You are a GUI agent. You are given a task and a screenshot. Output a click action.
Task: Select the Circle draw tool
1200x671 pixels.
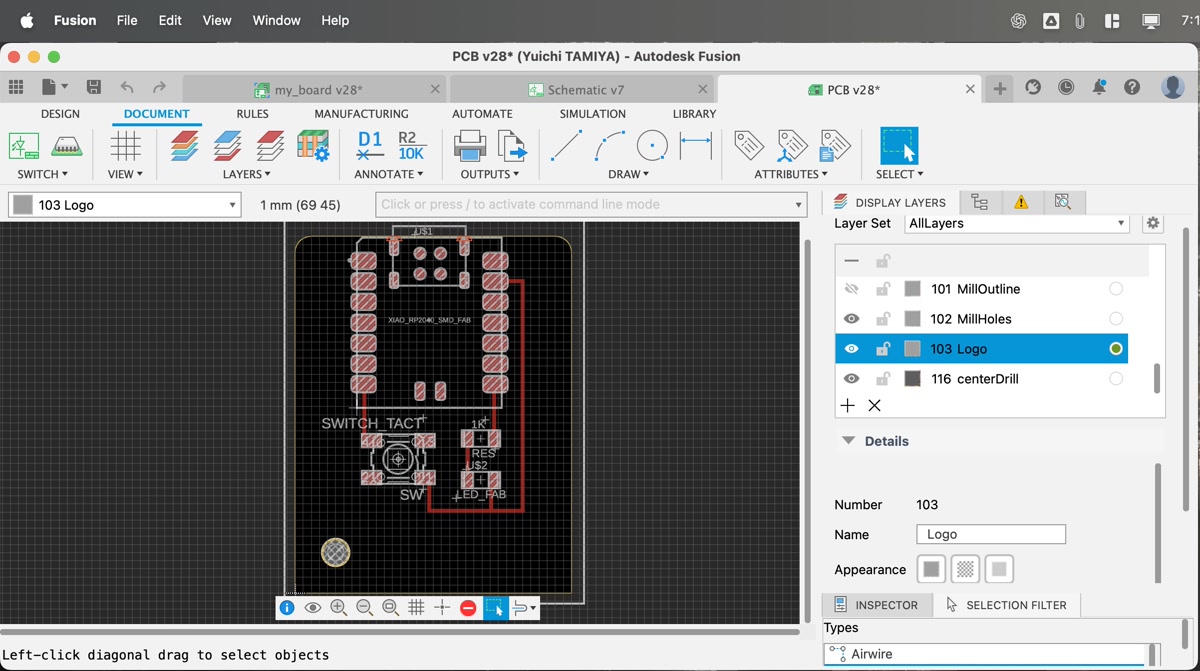click(x=652, y=146)
